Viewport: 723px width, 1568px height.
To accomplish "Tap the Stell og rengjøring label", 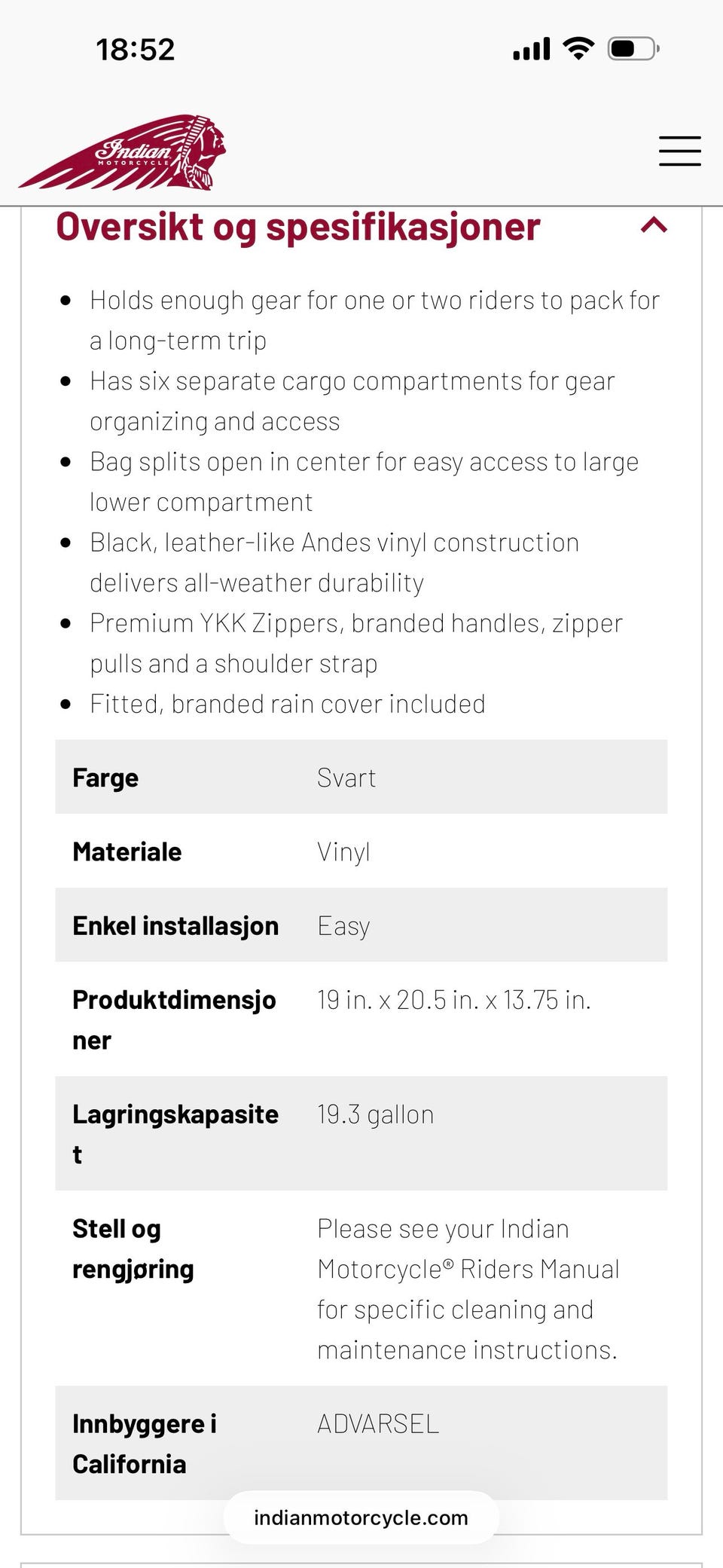I will click(133, 1249).
